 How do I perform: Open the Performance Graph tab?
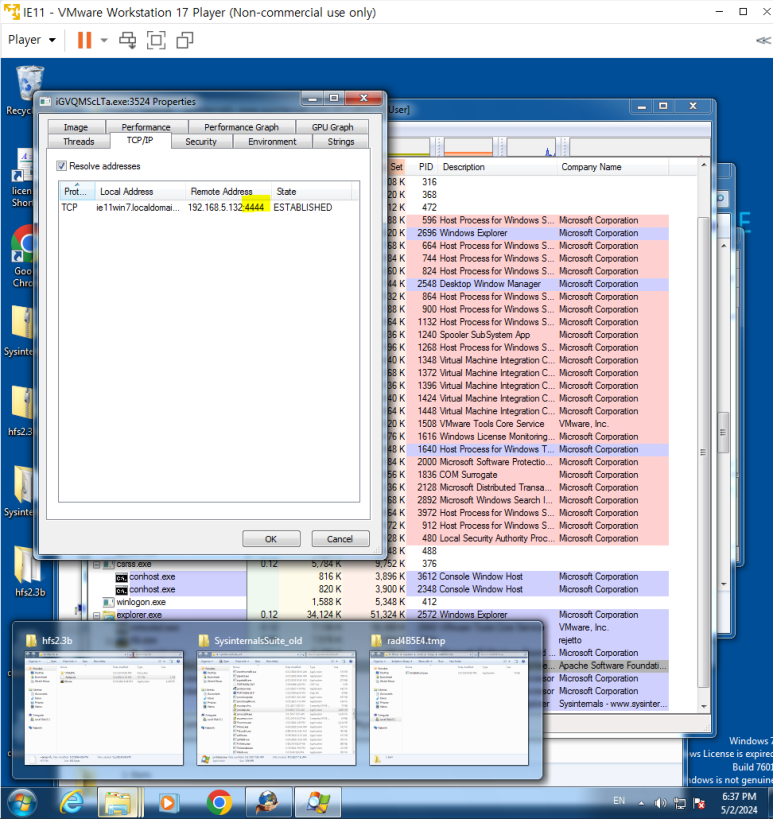coord(241,127)
